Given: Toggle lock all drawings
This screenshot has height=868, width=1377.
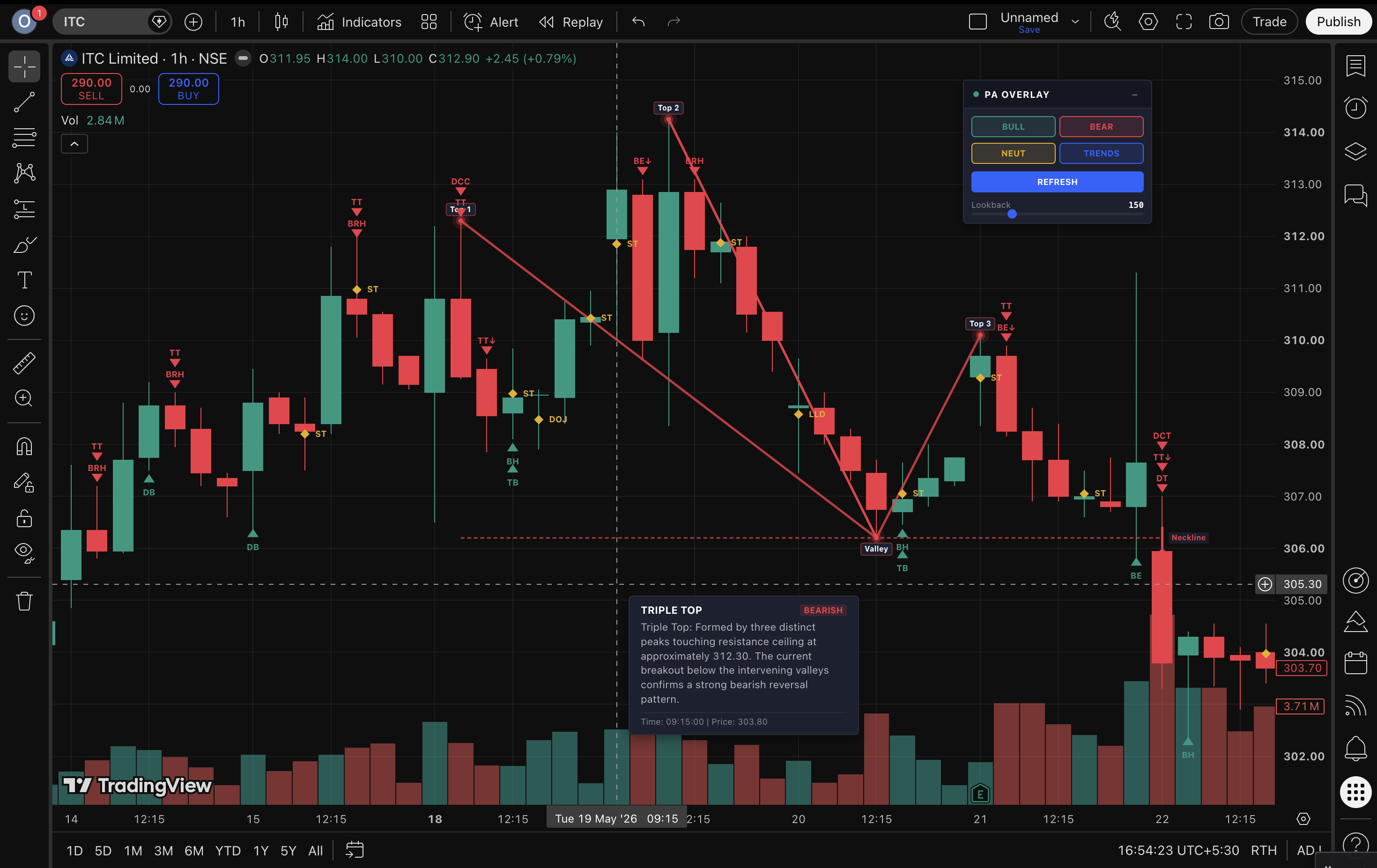Looking at the screenshot, I should [x=24, y=518].
